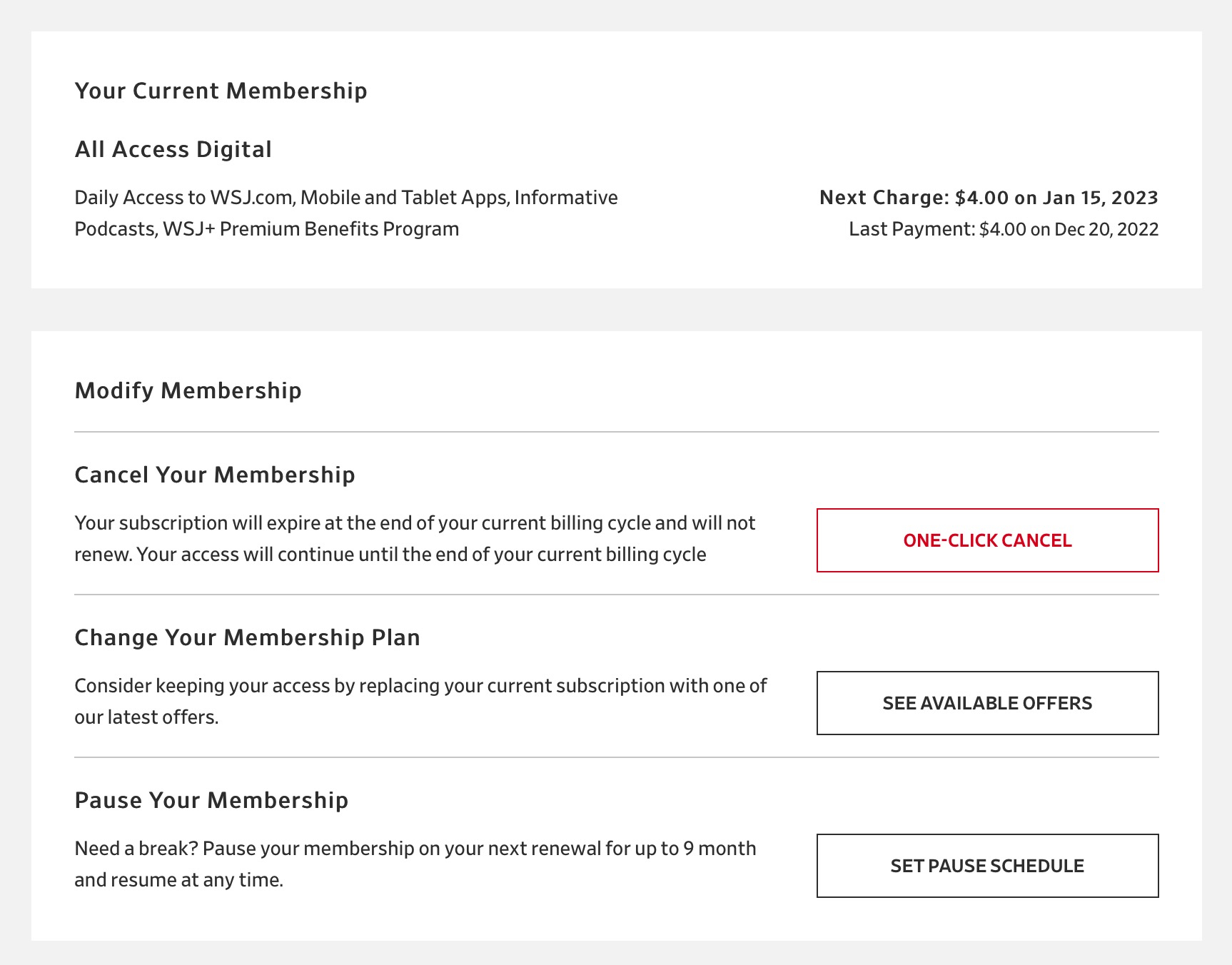Click the 'Consider keeping your access' description
The height and width of the screenshot is (965, 1232).
point(420,701)
